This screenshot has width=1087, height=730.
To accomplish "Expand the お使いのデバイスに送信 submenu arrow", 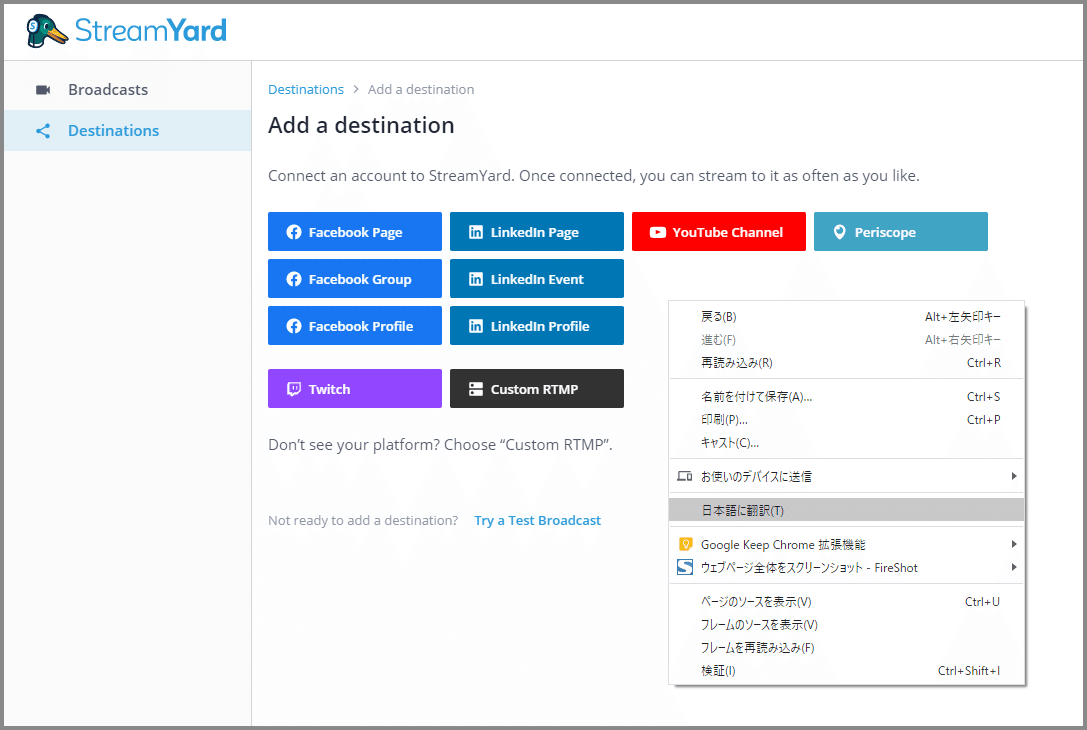I will [1013, 476].
